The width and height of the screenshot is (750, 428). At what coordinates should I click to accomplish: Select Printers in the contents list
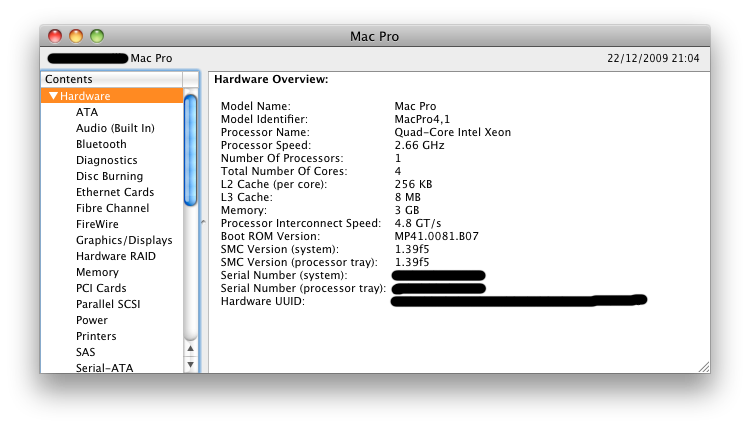[x=96, y=336]
